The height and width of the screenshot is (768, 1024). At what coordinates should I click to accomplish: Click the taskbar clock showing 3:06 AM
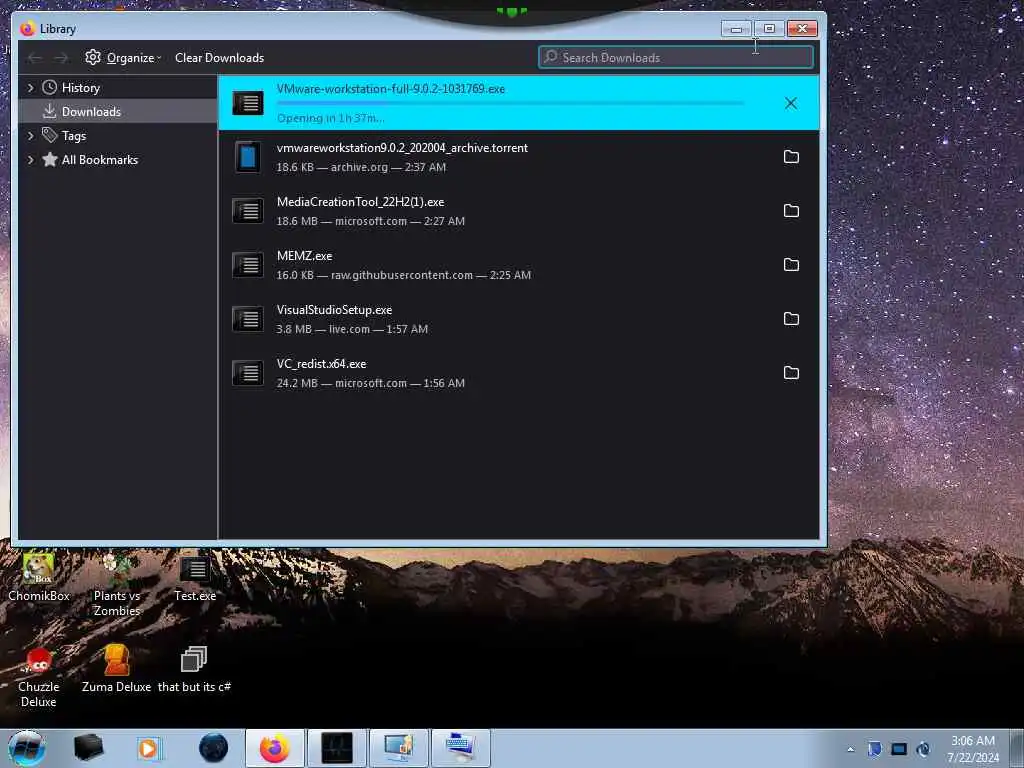(x=973, y=749)
